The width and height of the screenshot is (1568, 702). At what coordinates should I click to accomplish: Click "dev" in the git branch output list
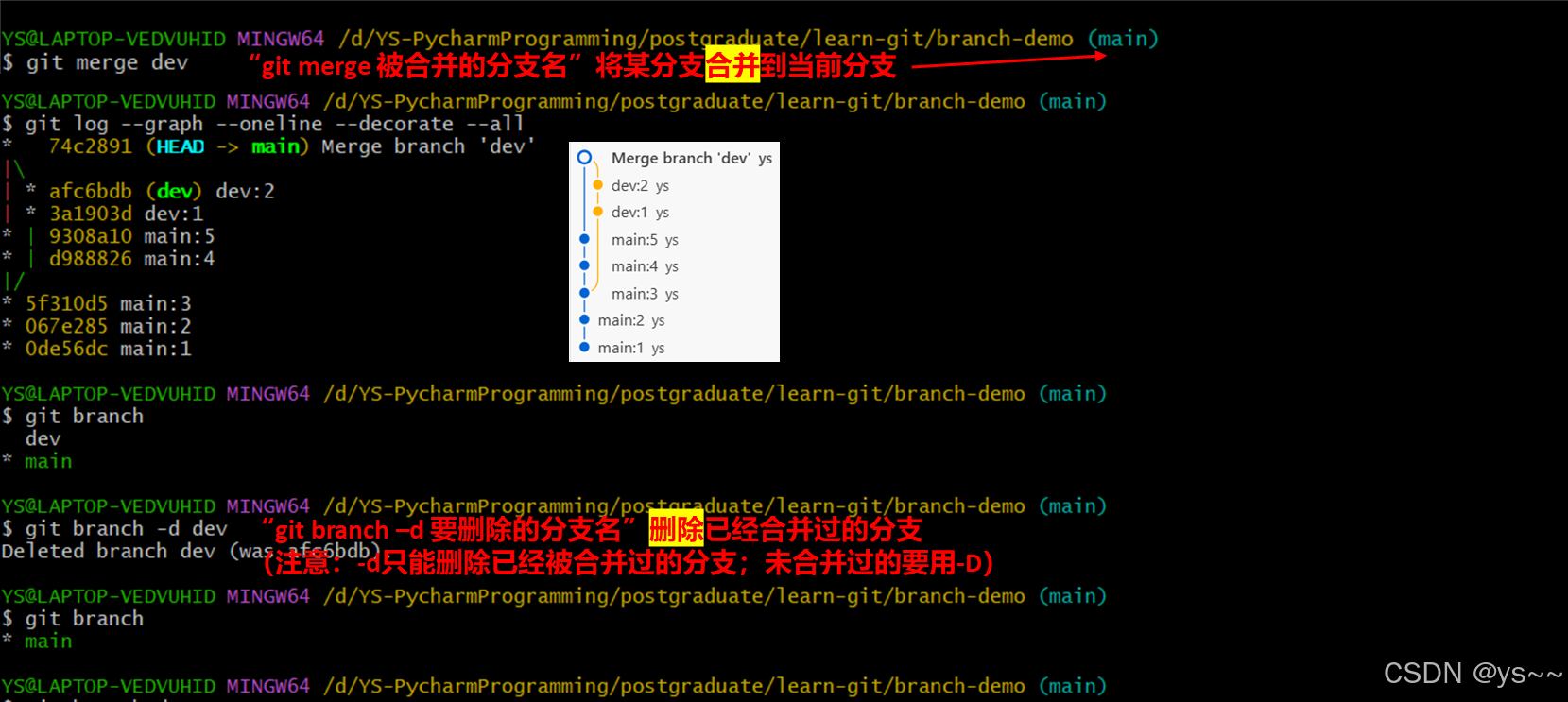pos(43,438)
